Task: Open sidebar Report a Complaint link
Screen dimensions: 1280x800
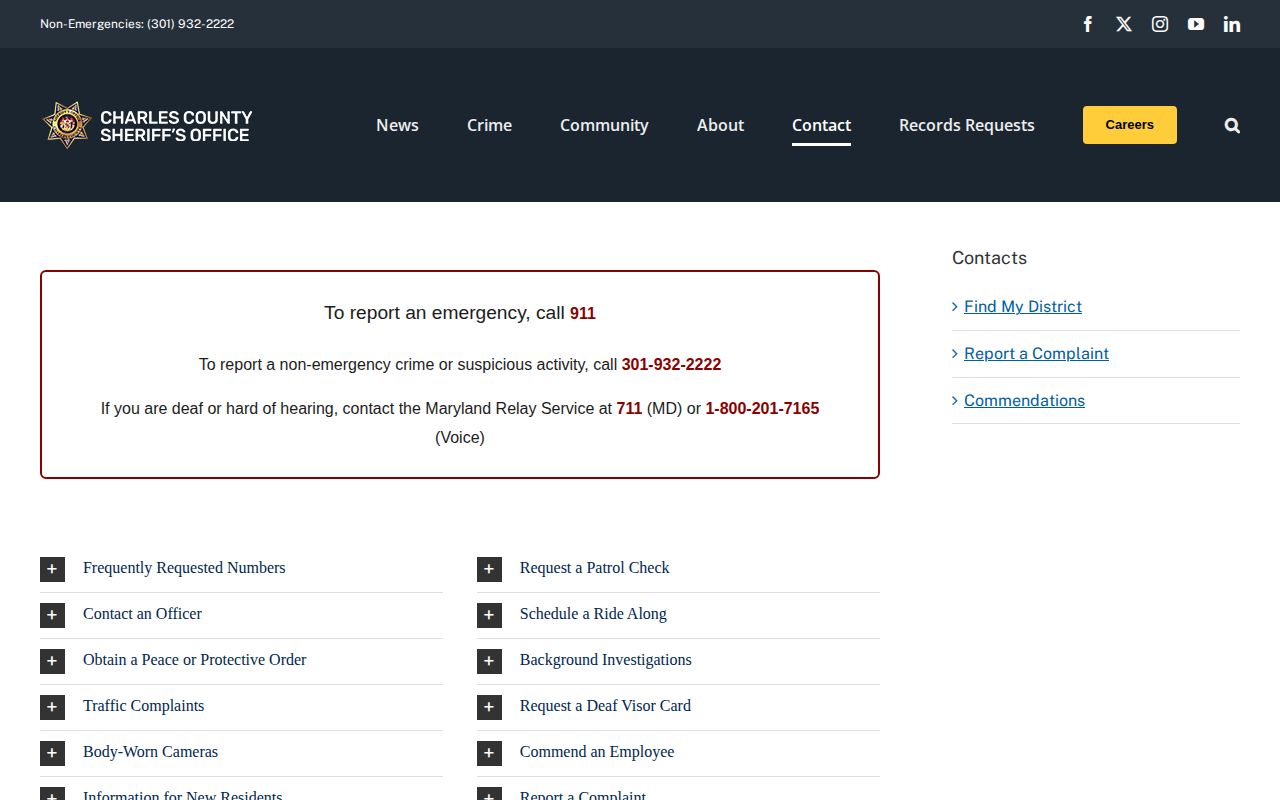Action: click(1036, 354)
